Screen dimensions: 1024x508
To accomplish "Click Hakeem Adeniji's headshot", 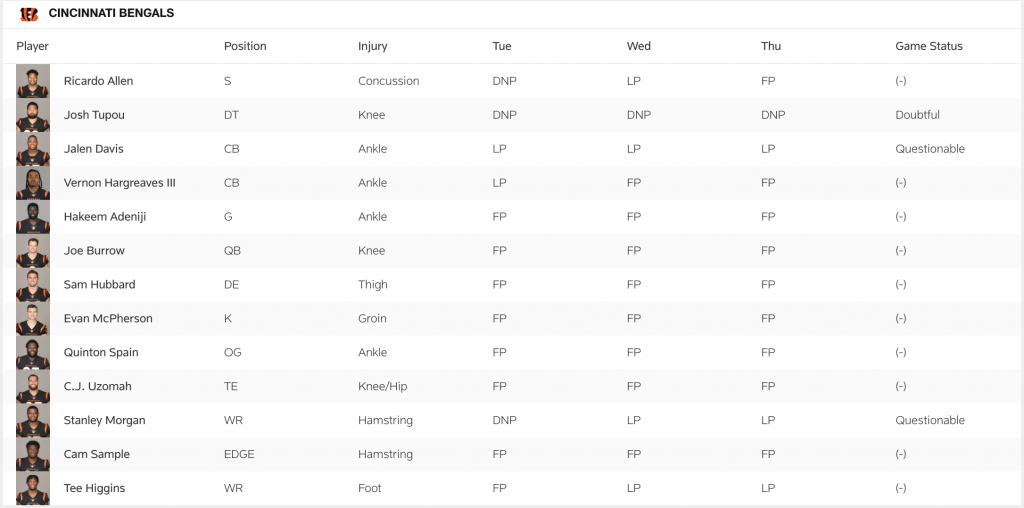I will click(33, 217).
